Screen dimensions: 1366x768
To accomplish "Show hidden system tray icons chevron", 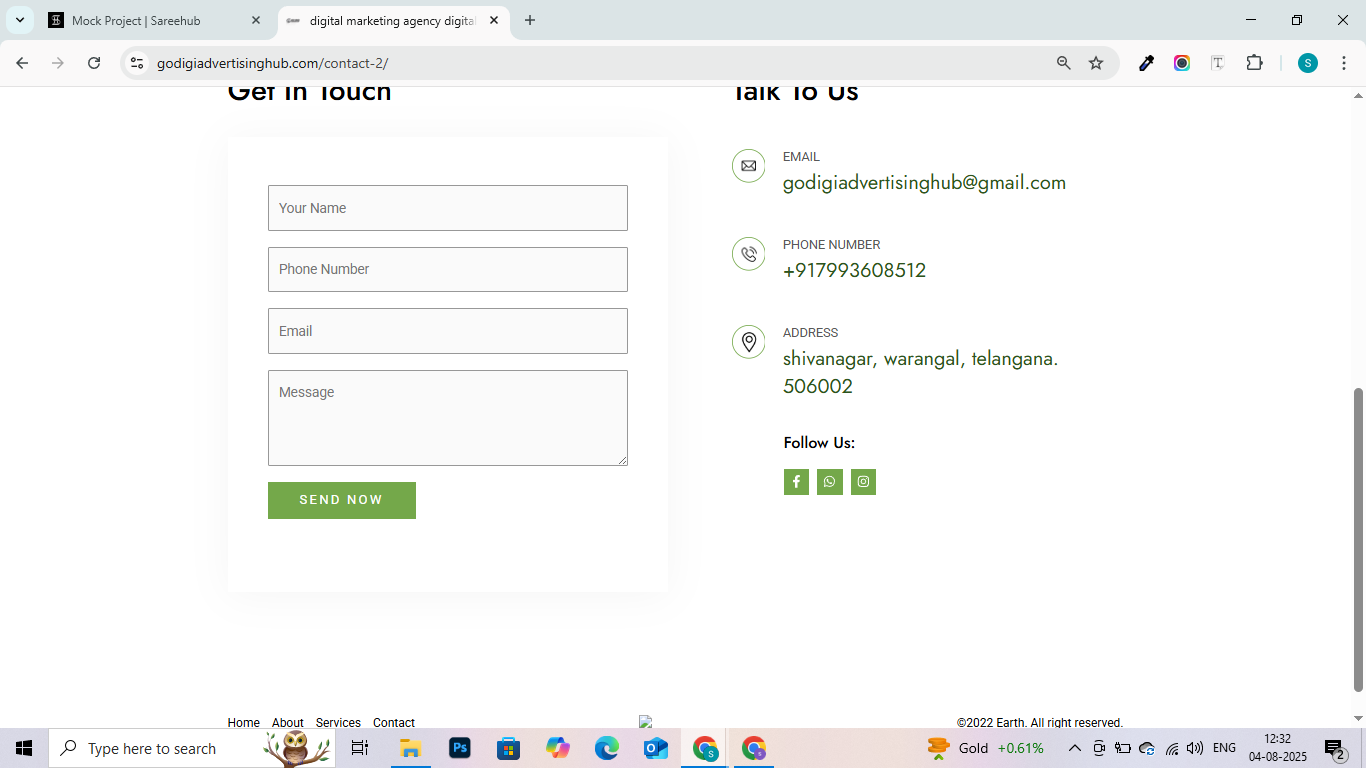I will pyautogui.click(x=1075, y=748).
